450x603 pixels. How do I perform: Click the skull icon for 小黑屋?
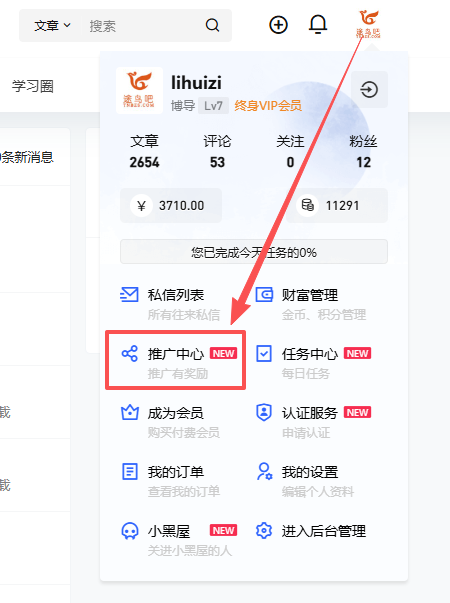(x=130, y=531)
